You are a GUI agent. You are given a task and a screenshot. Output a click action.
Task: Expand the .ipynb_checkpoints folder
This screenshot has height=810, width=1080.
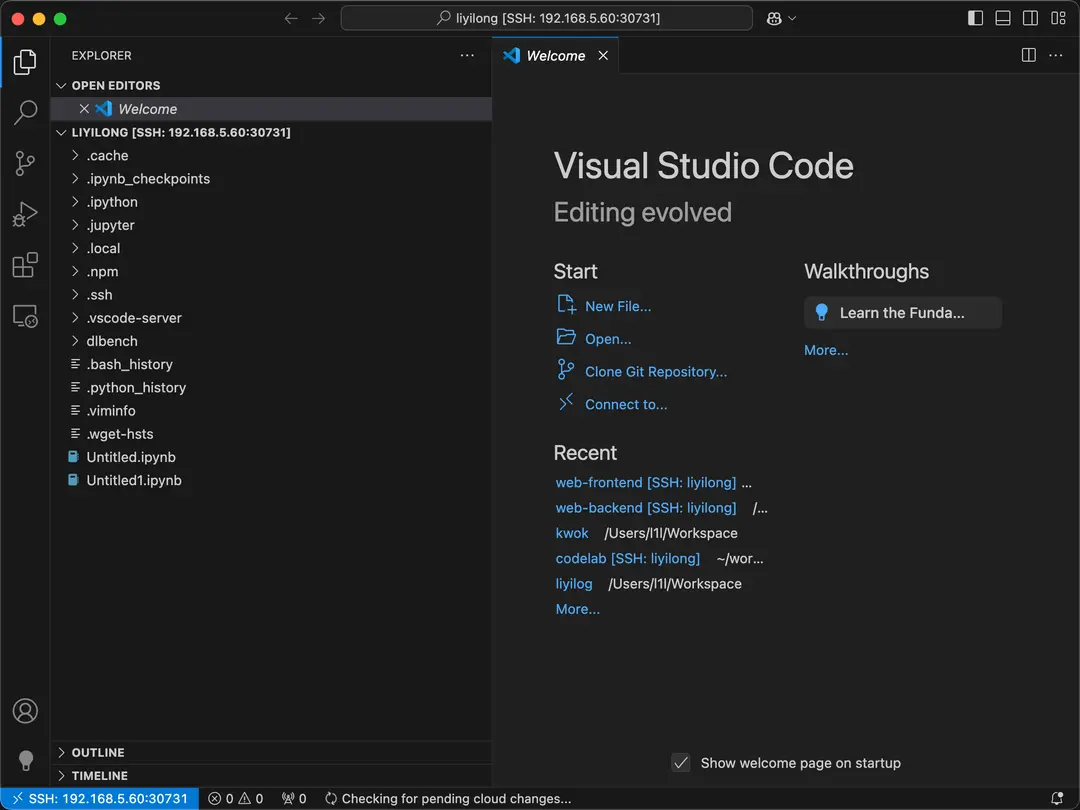tap(271, 179)
